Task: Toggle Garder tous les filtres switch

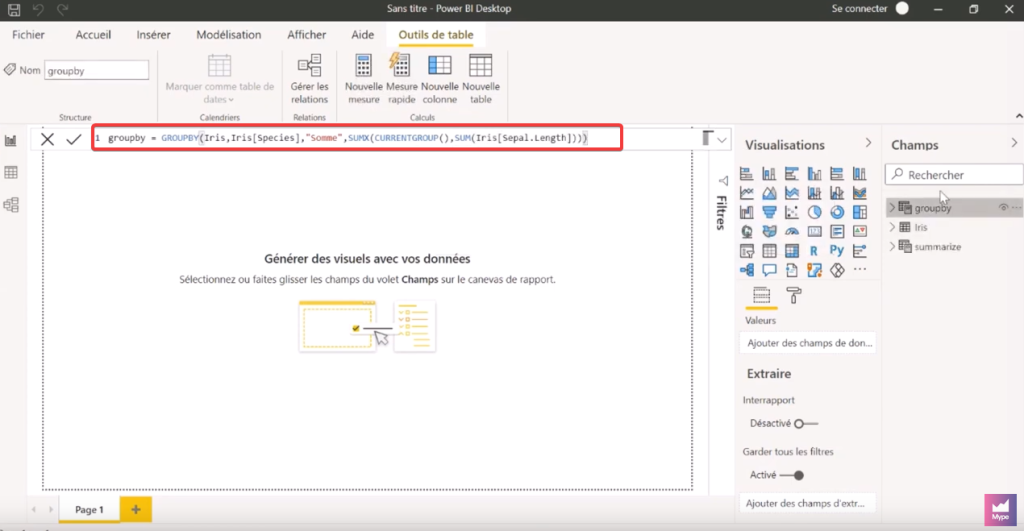Action: point(792,475)
